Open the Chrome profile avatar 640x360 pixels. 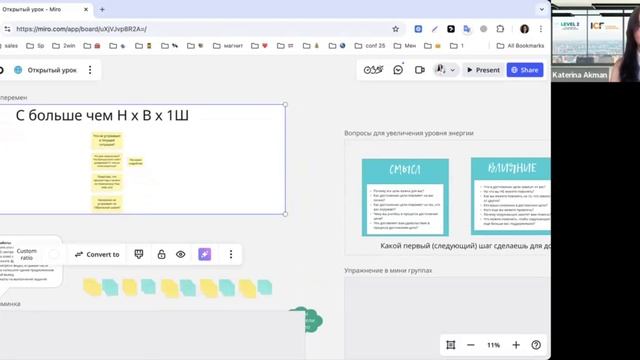[x=524, y=29]
